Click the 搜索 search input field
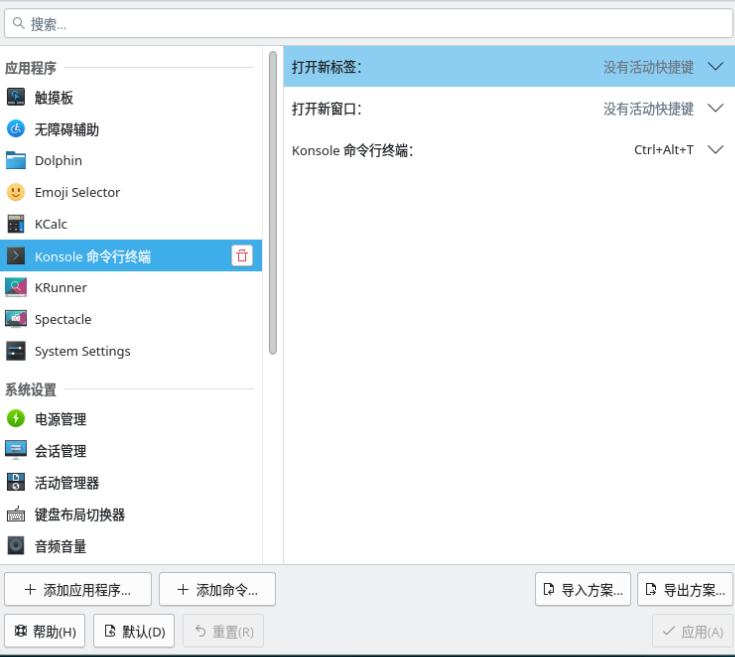The image size is (735, 657). [x=368, y=23]
